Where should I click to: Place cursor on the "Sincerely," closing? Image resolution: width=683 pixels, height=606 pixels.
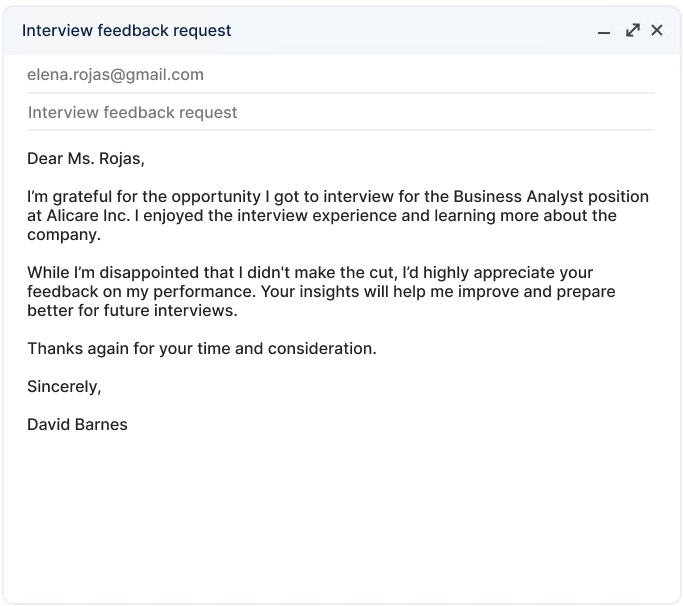[x=64, y=386]
